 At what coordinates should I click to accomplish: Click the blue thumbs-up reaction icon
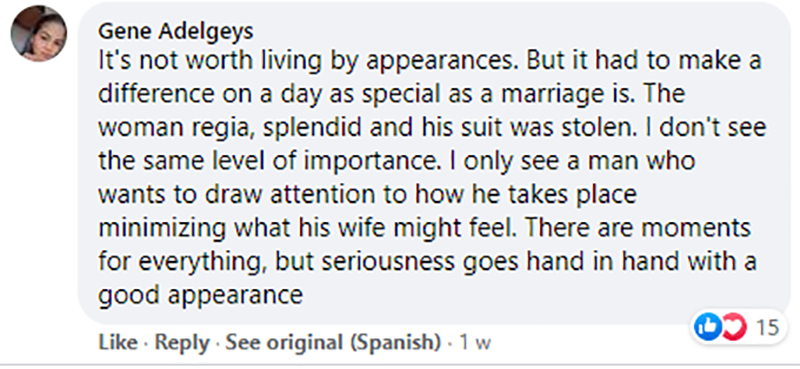tap(707, 328)
